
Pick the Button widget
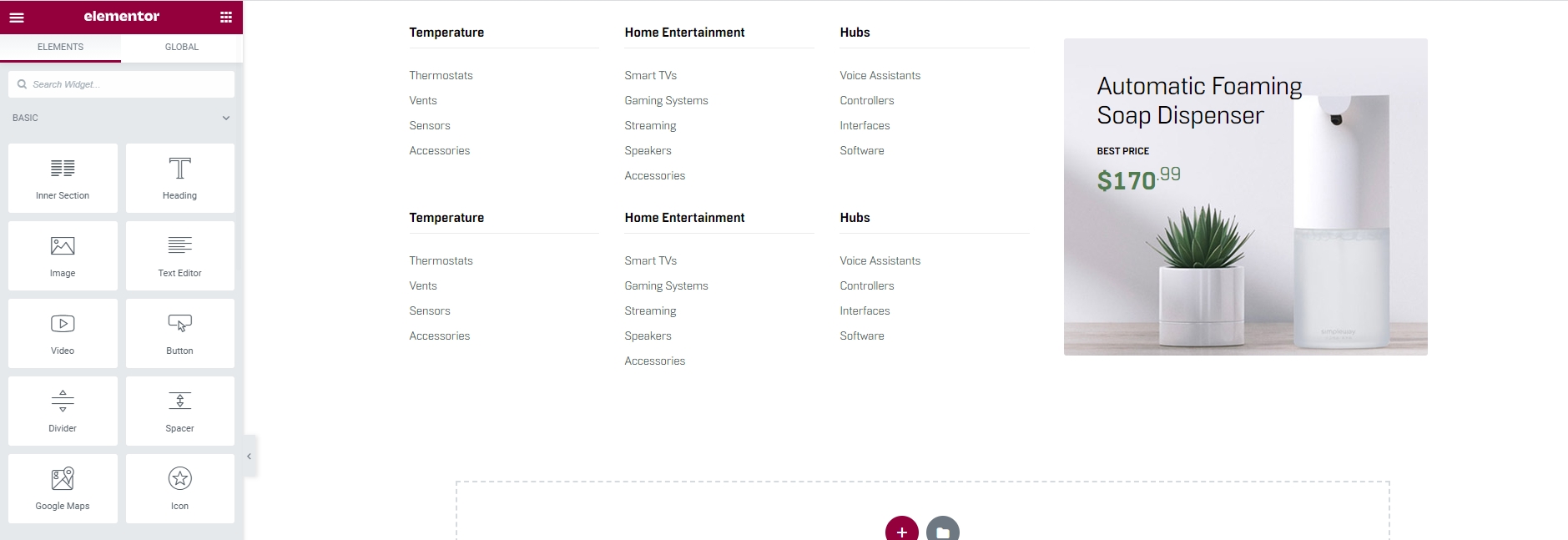[x=179, y=333]
